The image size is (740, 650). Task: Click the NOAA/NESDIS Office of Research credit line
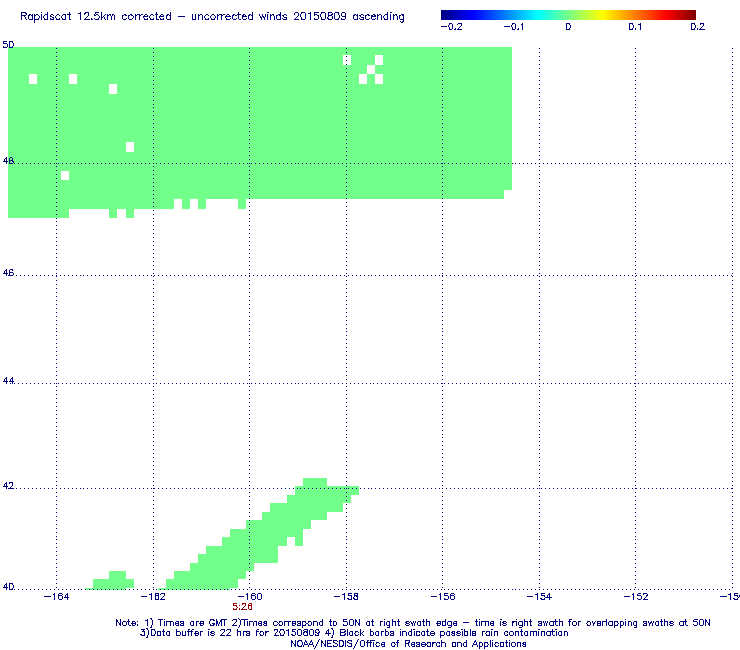(x=408, y=644)
